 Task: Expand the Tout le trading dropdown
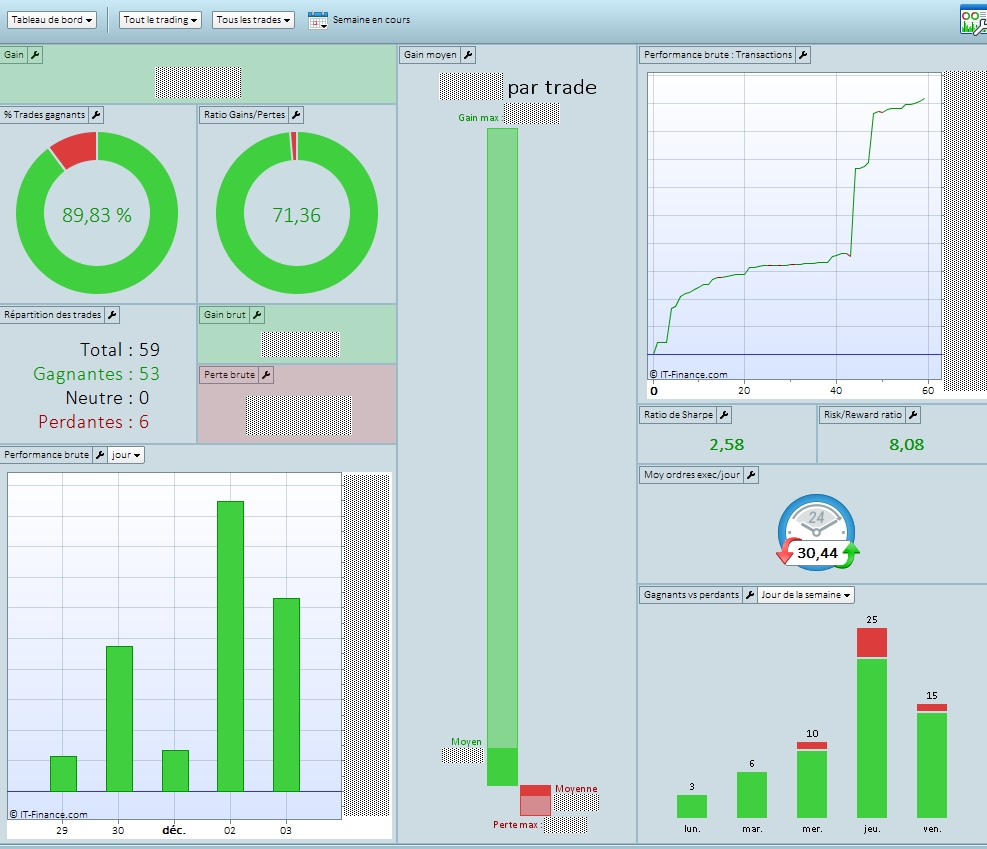[x=160, y=20]
